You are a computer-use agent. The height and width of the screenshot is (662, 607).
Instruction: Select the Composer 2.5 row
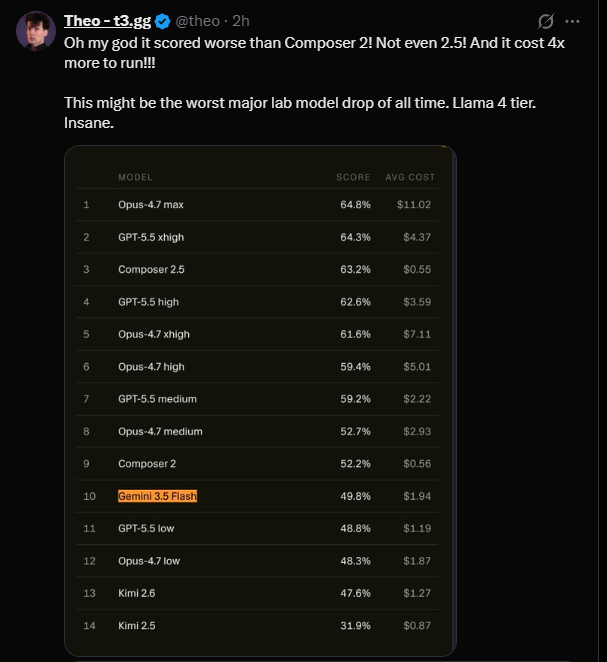257,269
